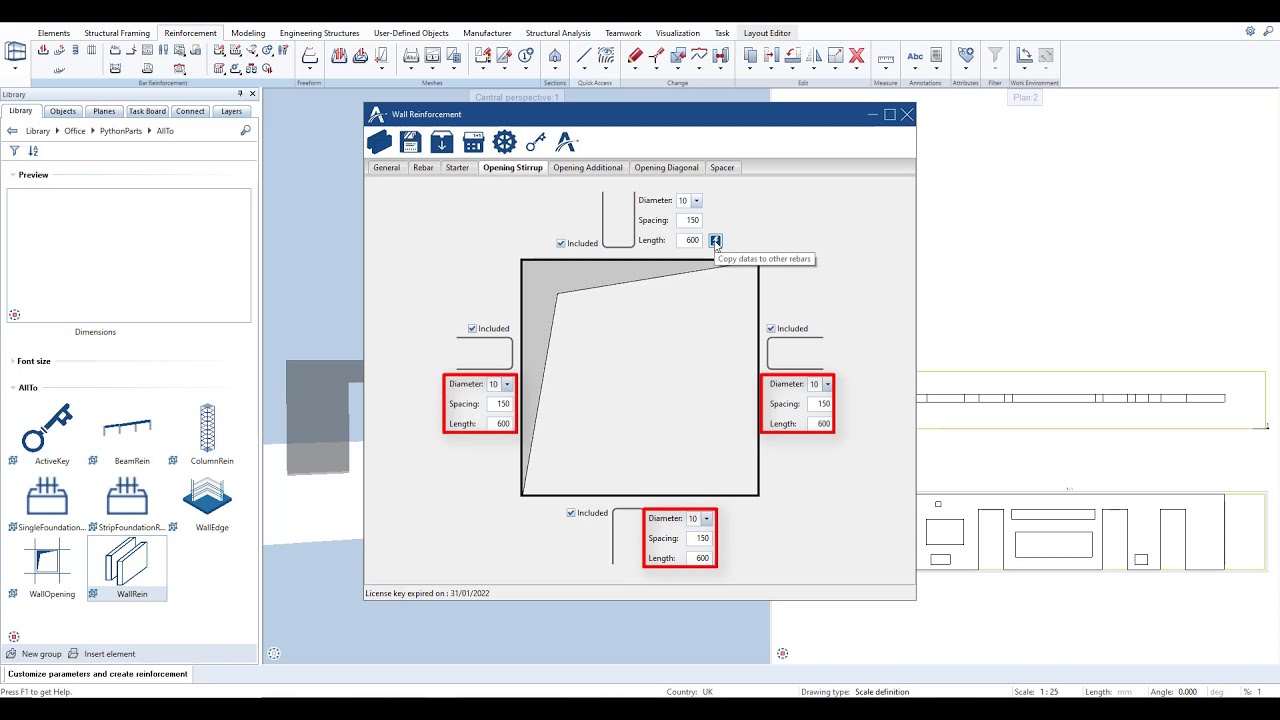Click the filter funnel icon in Library panel
This screenshot has height=720, width=1280.
coord(14,151)
